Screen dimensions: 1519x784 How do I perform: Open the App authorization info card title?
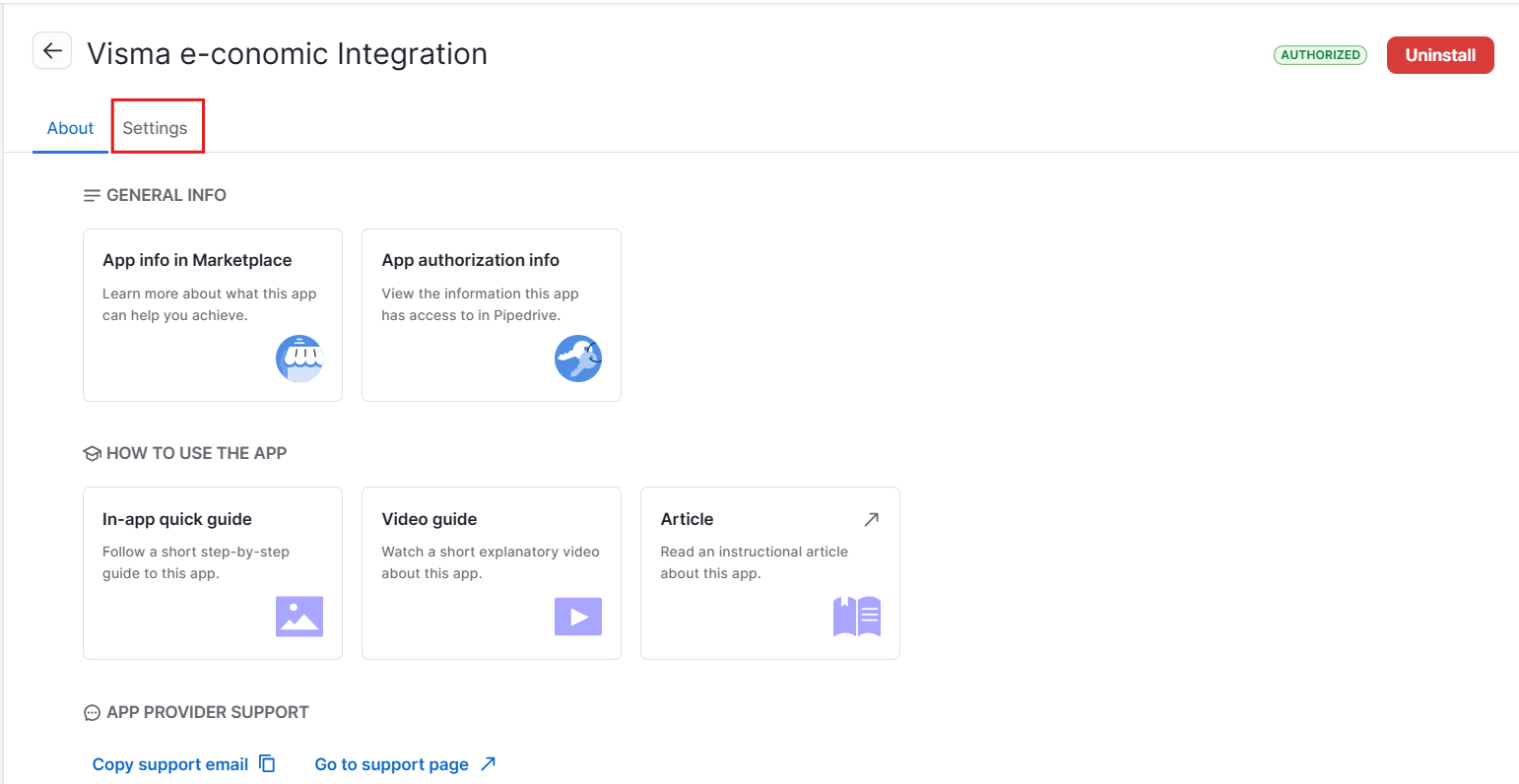(471, 260)
